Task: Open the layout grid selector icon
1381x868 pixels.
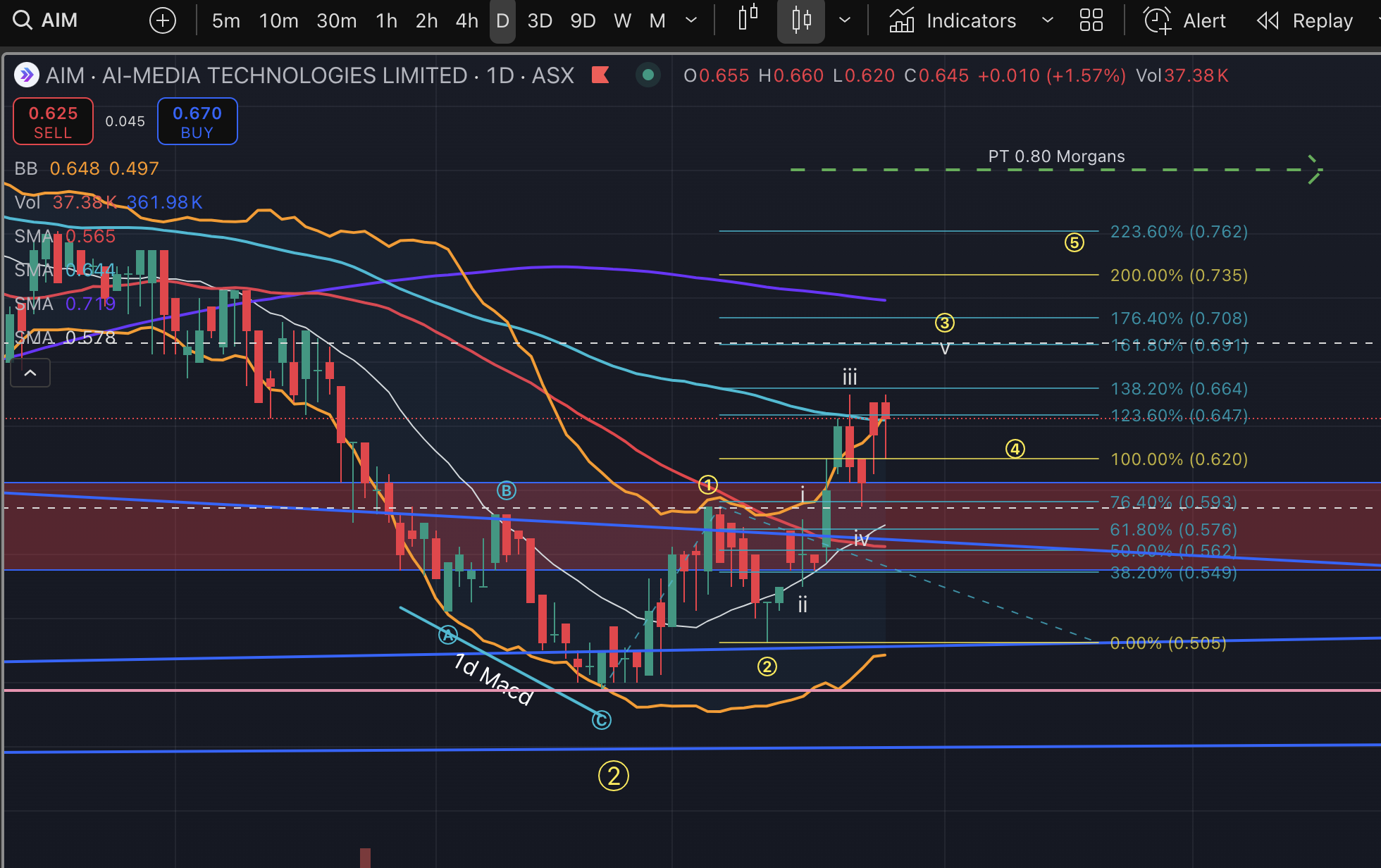Action: click(1091, 20)
